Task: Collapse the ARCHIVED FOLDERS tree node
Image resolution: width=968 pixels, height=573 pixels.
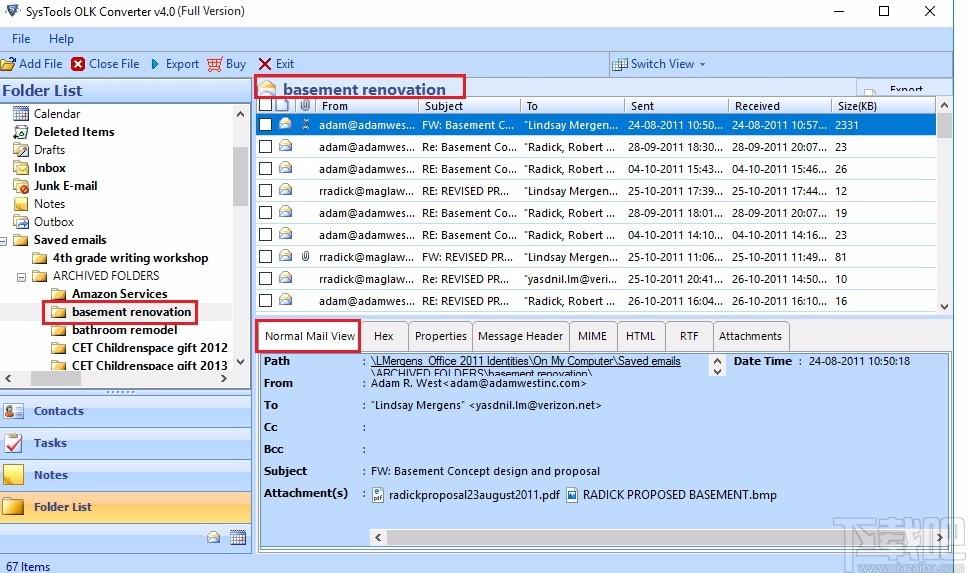Action: click(22, 277)
